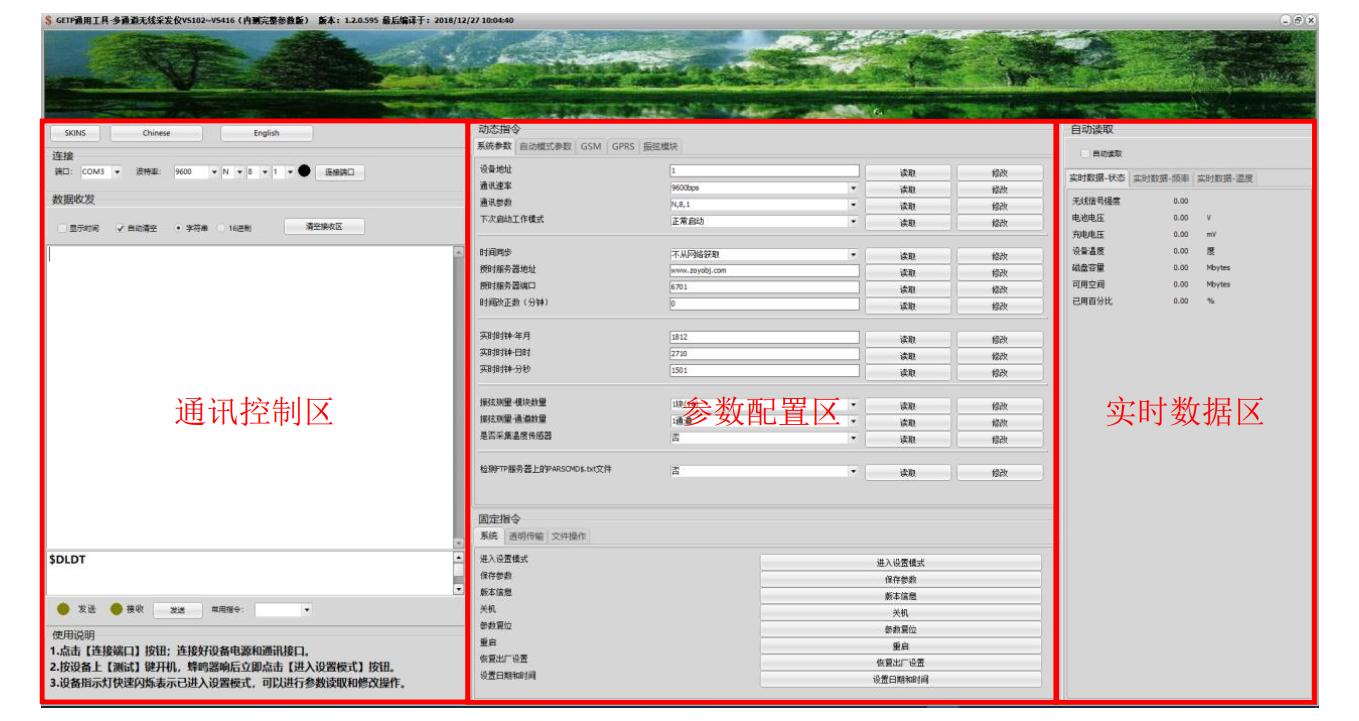
Task: Click the black connection status indicator circle
Action: [x=306, y=170]
